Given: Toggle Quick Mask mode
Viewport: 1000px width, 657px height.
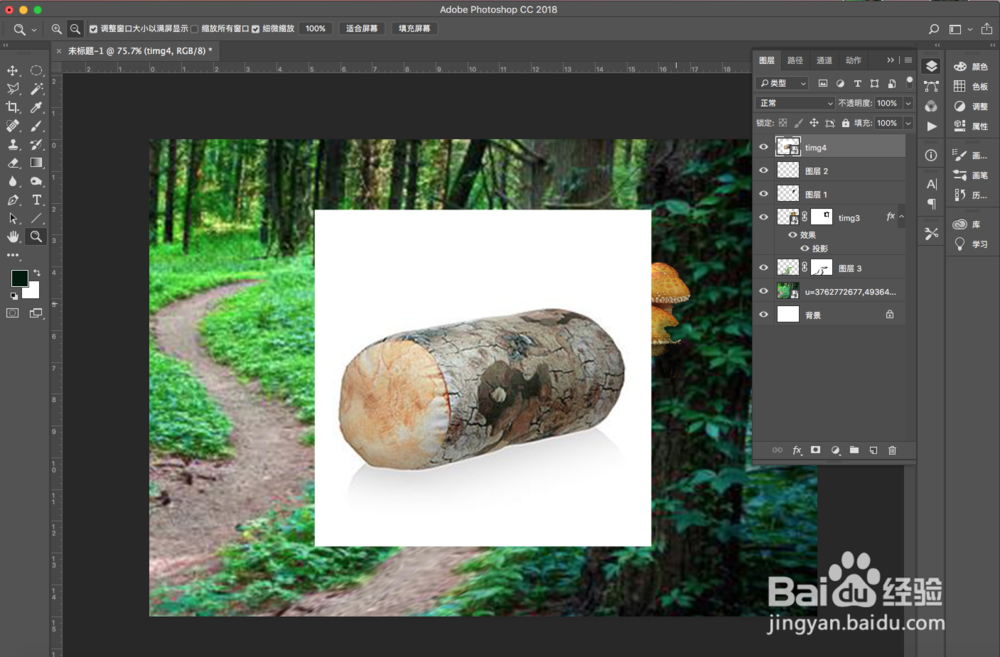Looking at the screenshot, I should pos(12,313).
